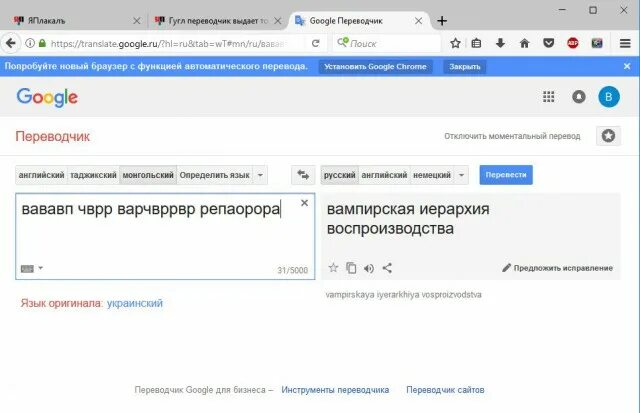Clear the source text field
This screenshot has height=413, width=640.
(x=304, y=203)
